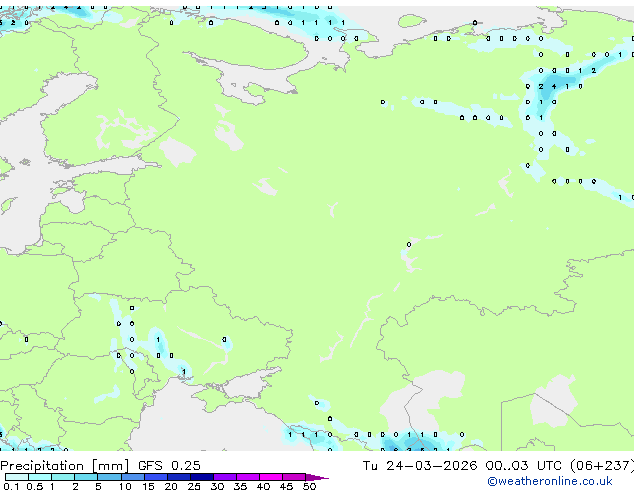Screen dimensions: 634x490
Task: Click the 'Tu 24-03-2026' date text
Action: (x=420, y=465)
